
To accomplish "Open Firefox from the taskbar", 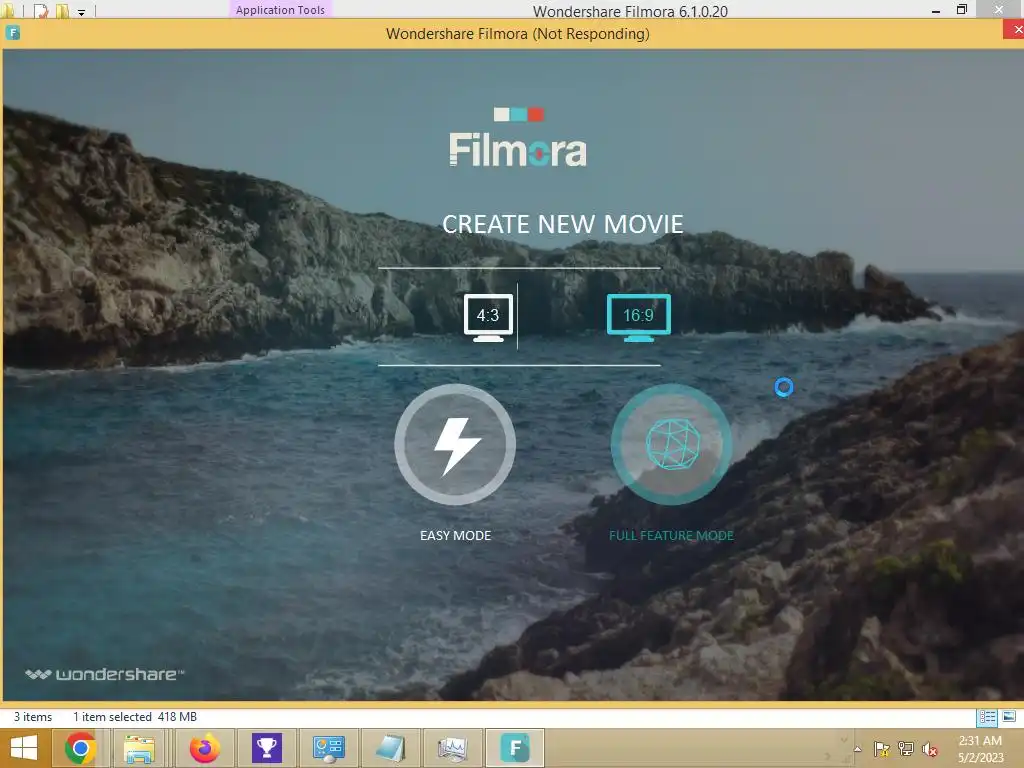I will point(204,748).
